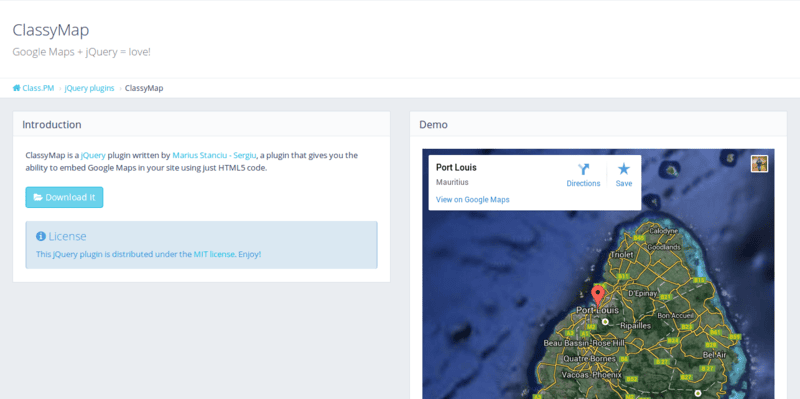This screenshot has height=399, width=800.
Task: Click the Demo panel heading
Action: pyautogui.click(x=433, y=124)
